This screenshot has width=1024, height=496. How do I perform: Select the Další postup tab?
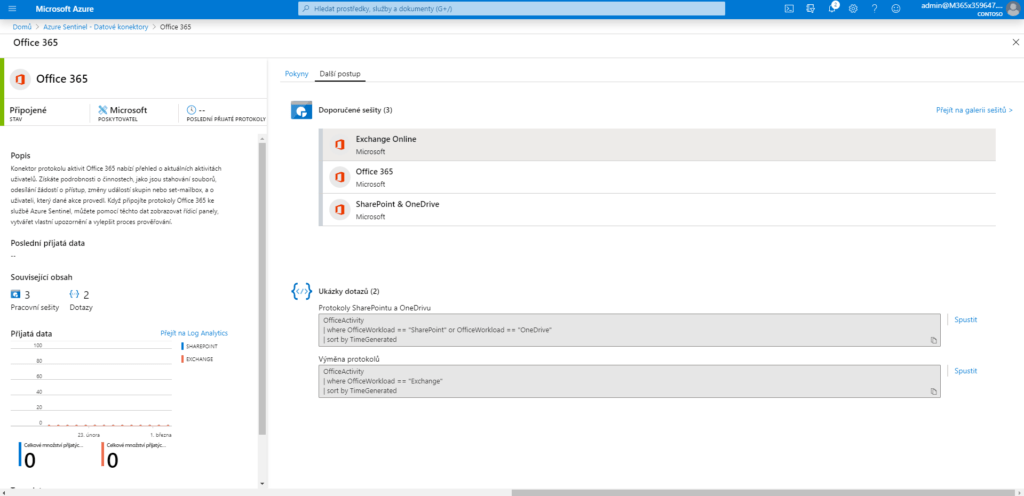[x=340, y=74]
